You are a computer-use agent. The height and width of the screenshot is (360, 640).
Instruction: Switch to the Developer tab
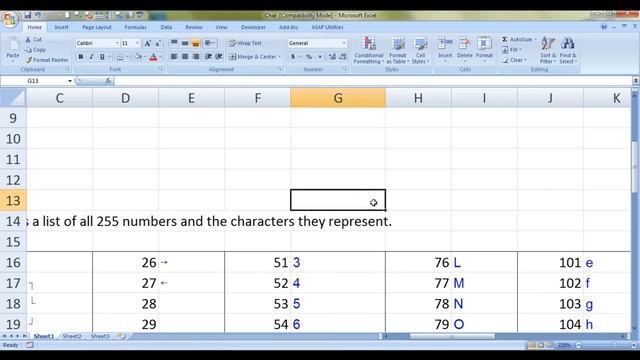[x=253, y=27]
